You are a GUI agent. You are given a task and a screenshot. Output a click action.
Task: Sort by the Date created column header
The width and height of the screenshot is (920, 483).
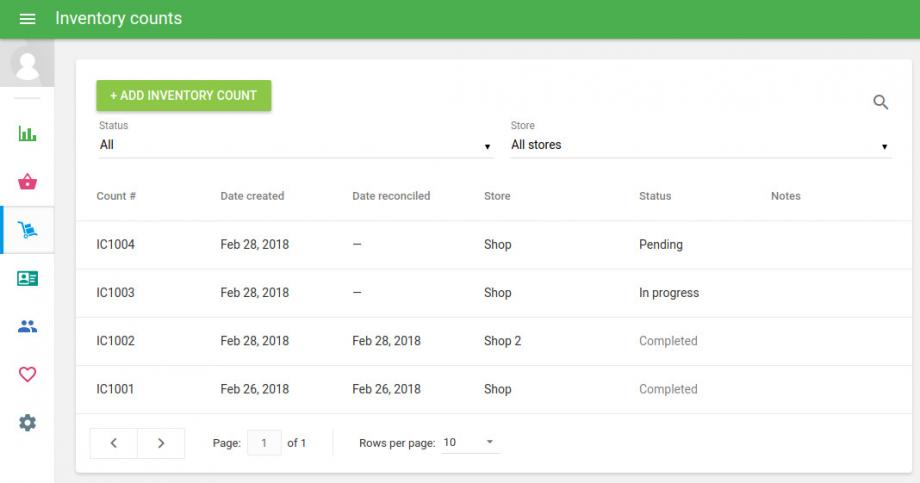tap(252, 196)
